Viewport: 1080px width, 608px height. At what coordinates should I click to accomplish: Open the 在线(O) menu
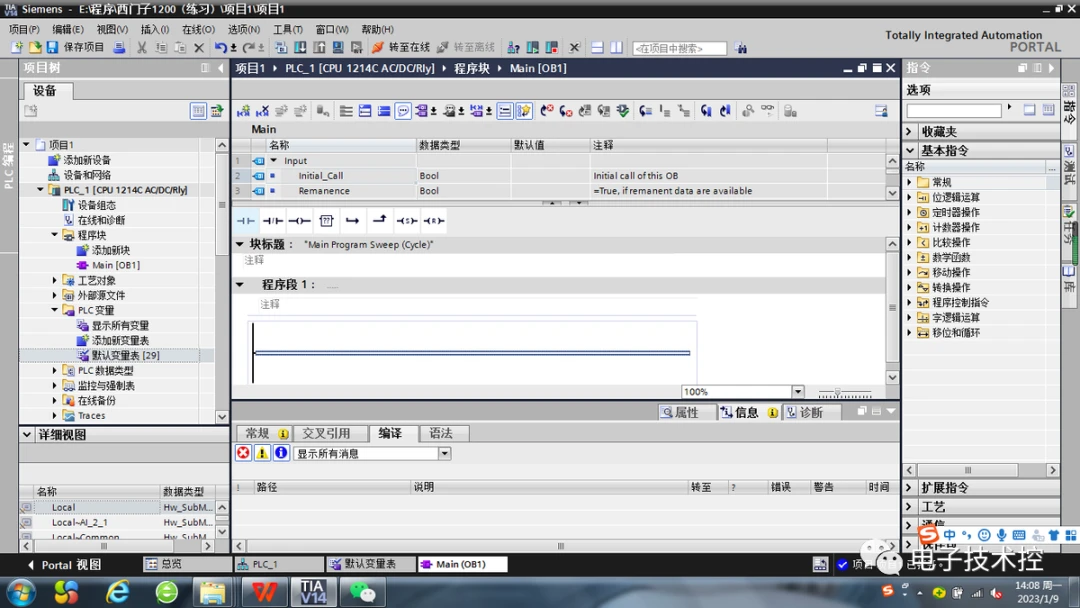[198, 29]
